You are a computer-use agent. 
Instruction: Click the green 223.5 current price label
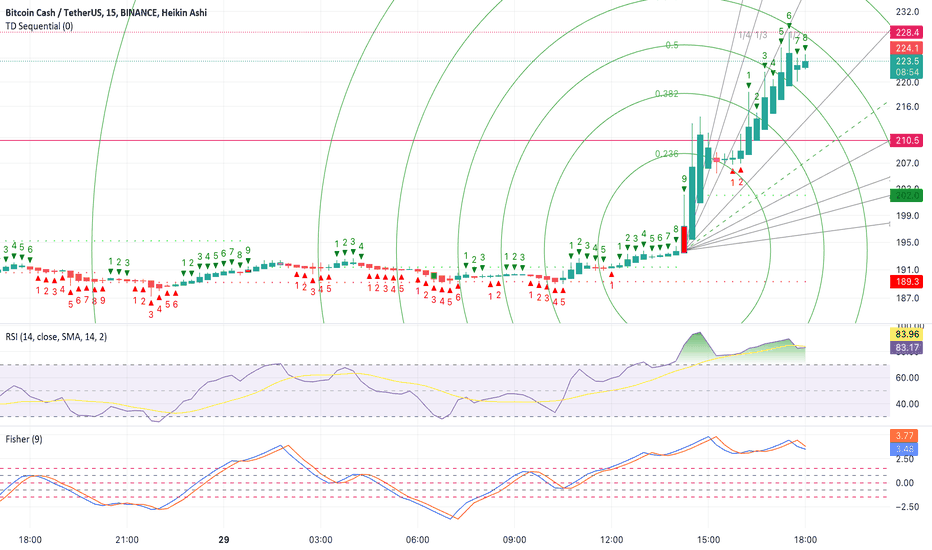click(x=907, y=61)
